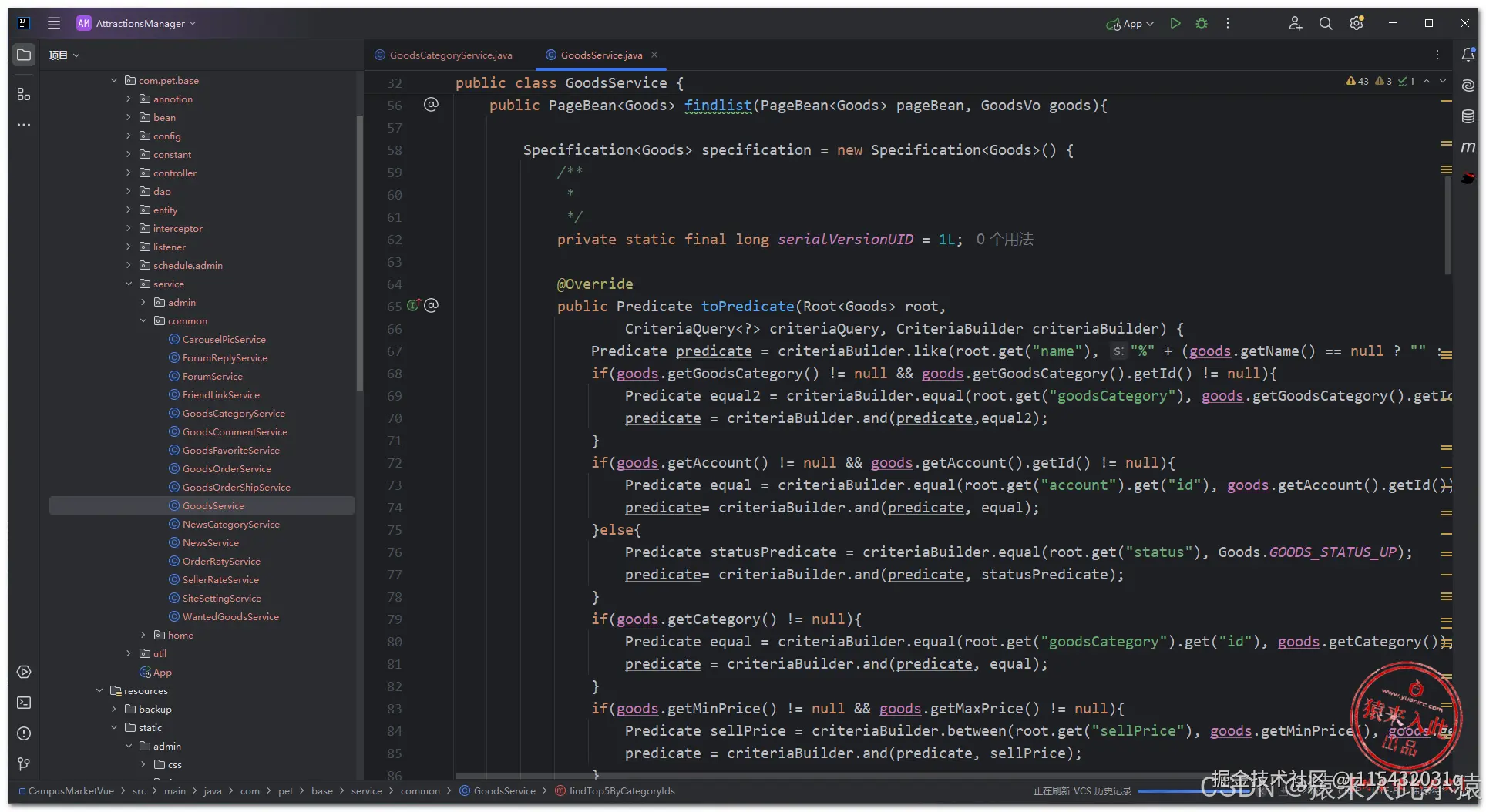
Task: Expand the controller package
Action: tap(129, 173)
